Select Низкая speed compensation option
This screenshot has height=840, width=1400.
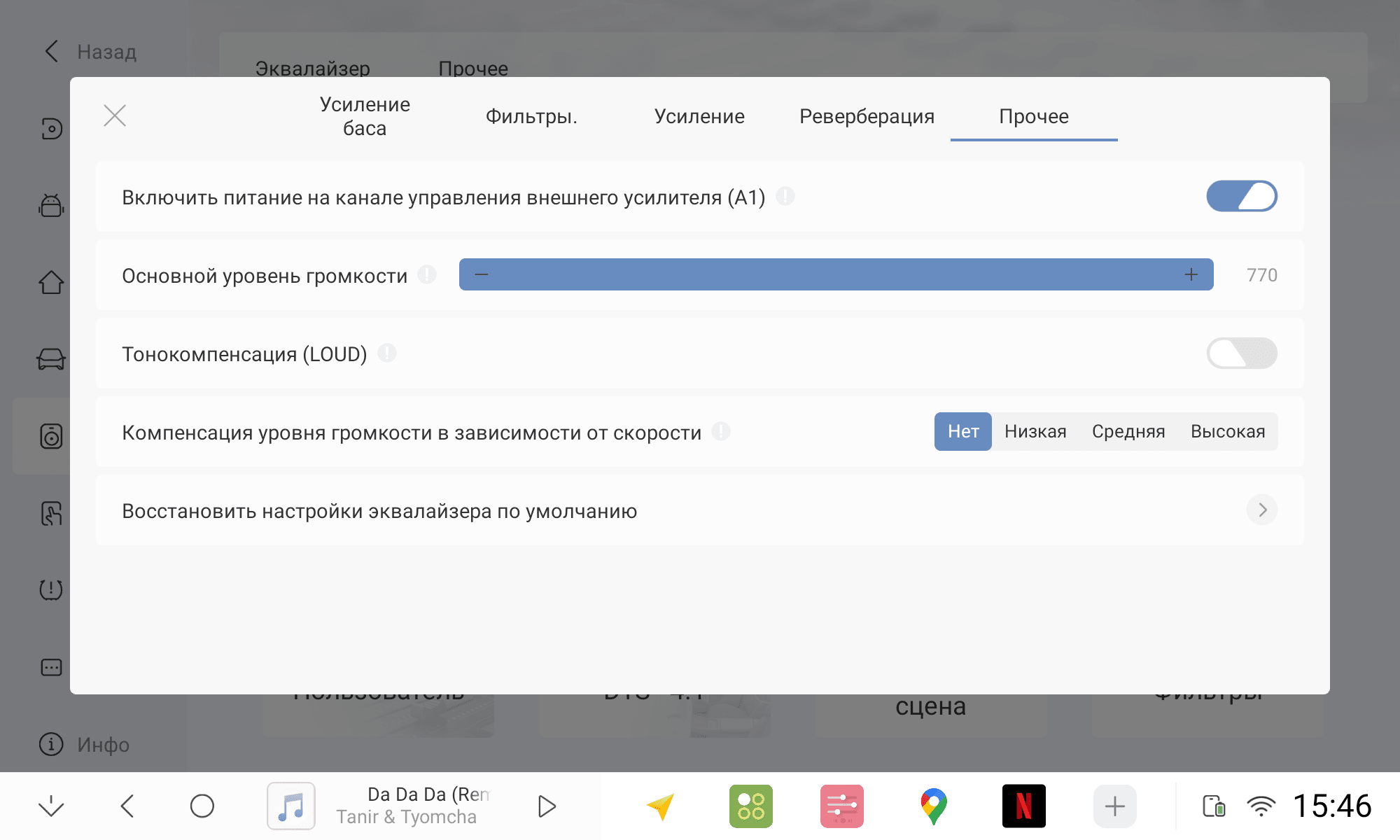1035,431
